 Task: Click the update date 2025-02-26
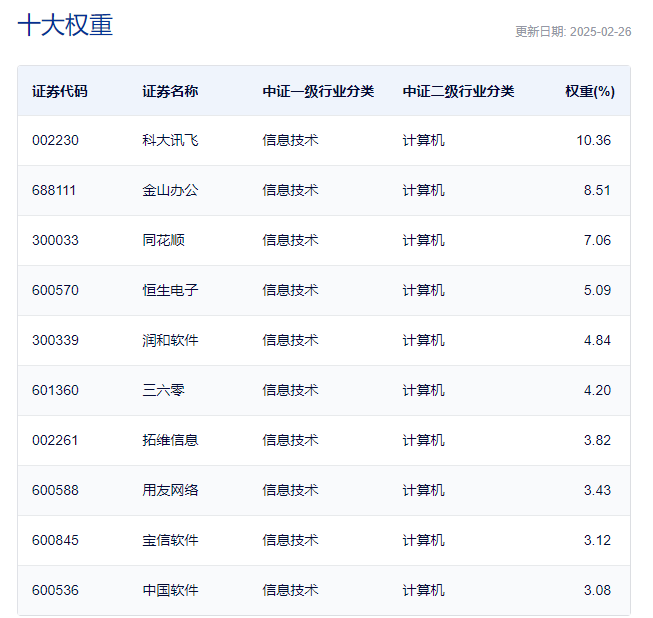pyautogui.click(x=600, y=32)
